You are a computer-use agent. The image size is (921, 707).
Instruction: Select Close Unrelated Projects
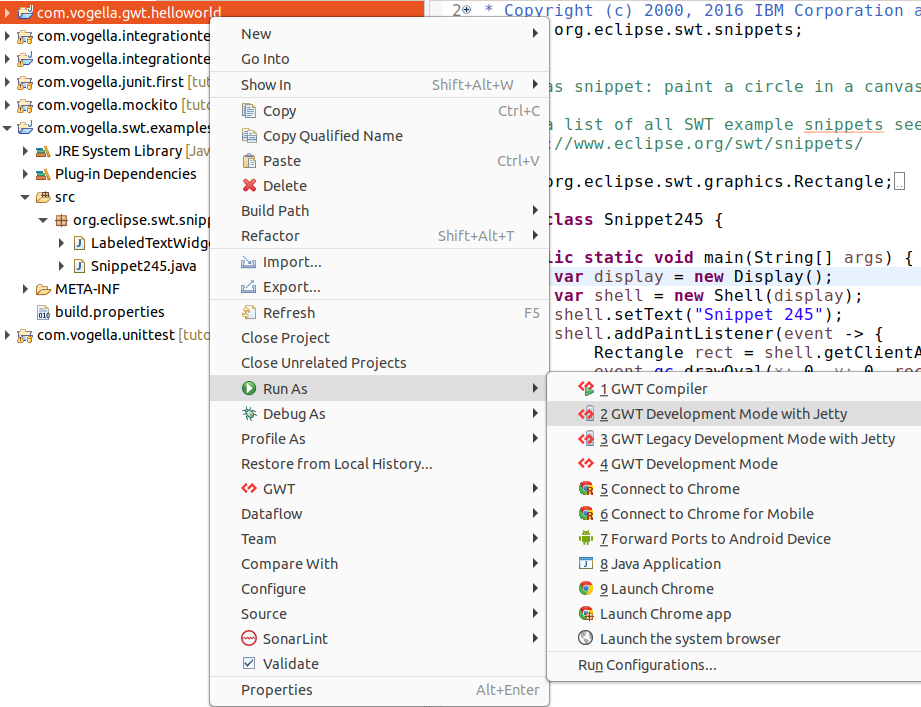pyautogui.click(x=379, y=363)
